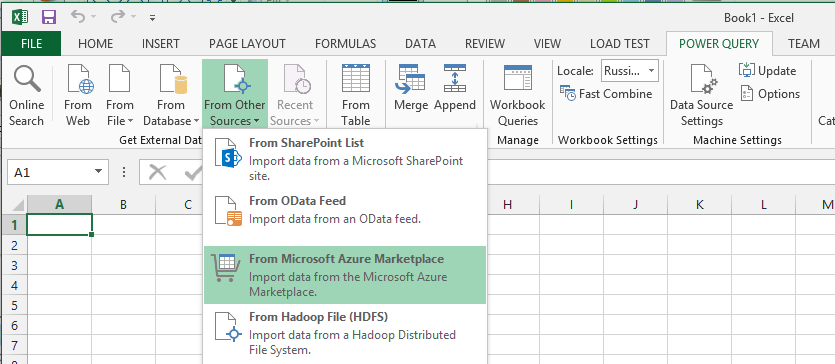
Task: Select column K header
Action: point(699,205)
